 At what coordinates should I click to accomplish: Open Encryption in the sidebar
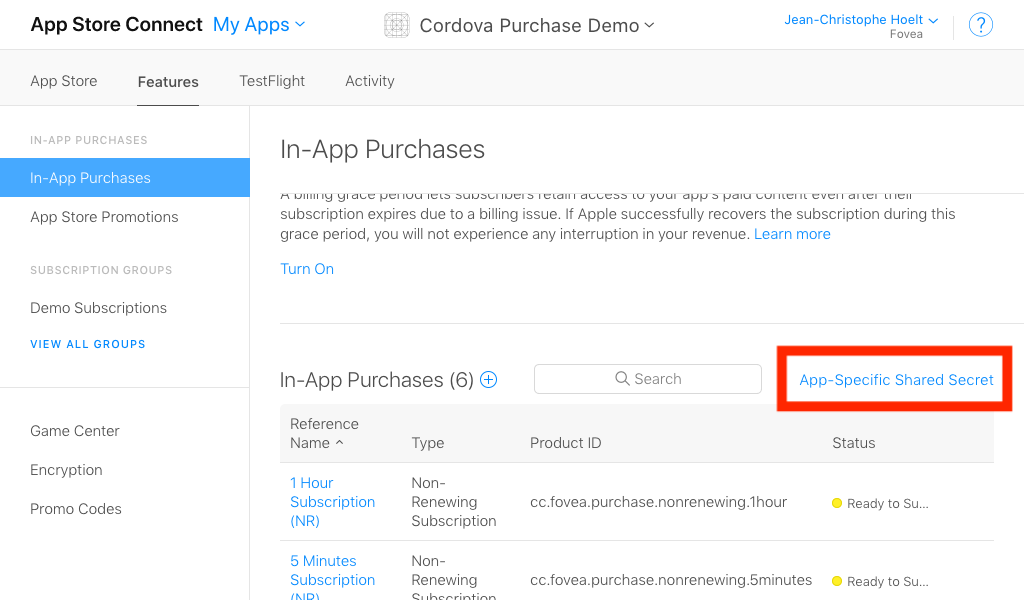(x=66, y=470)
